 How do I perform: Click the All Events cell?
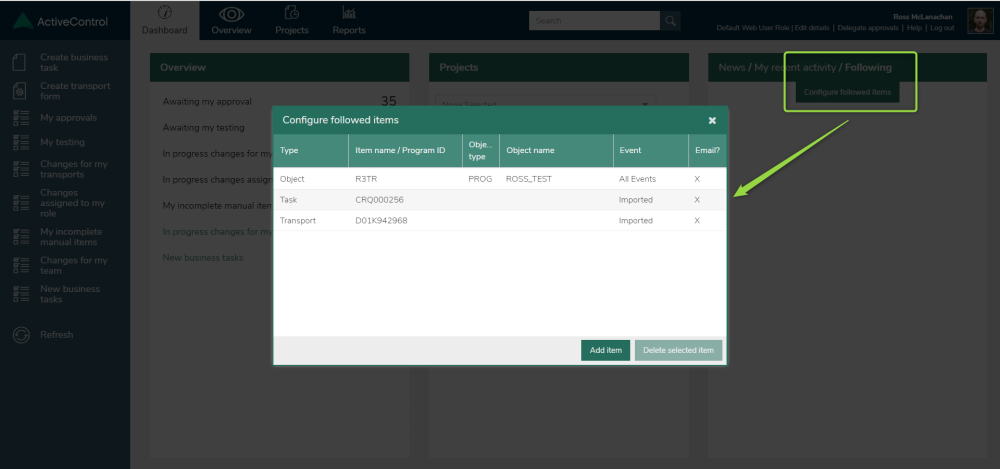637,179
